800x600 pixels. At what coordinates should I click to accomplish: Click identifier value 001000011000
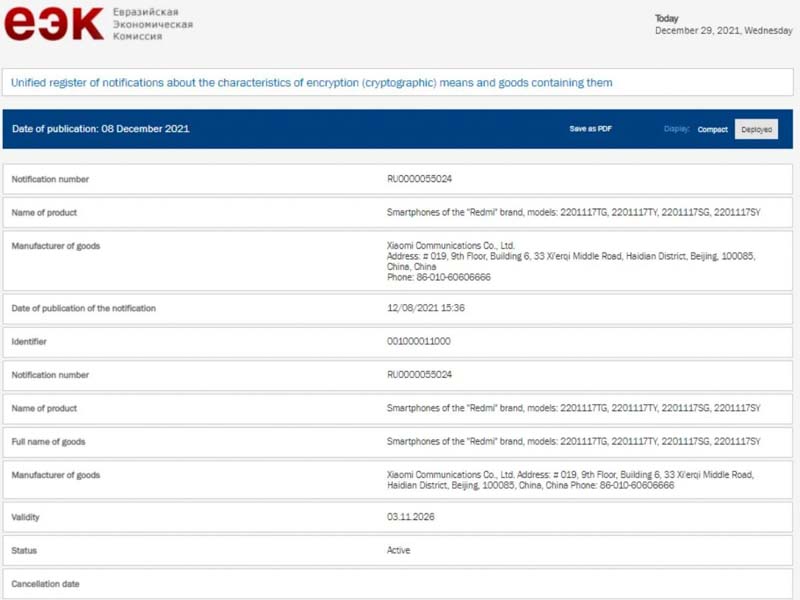click(x=418, y=341)
